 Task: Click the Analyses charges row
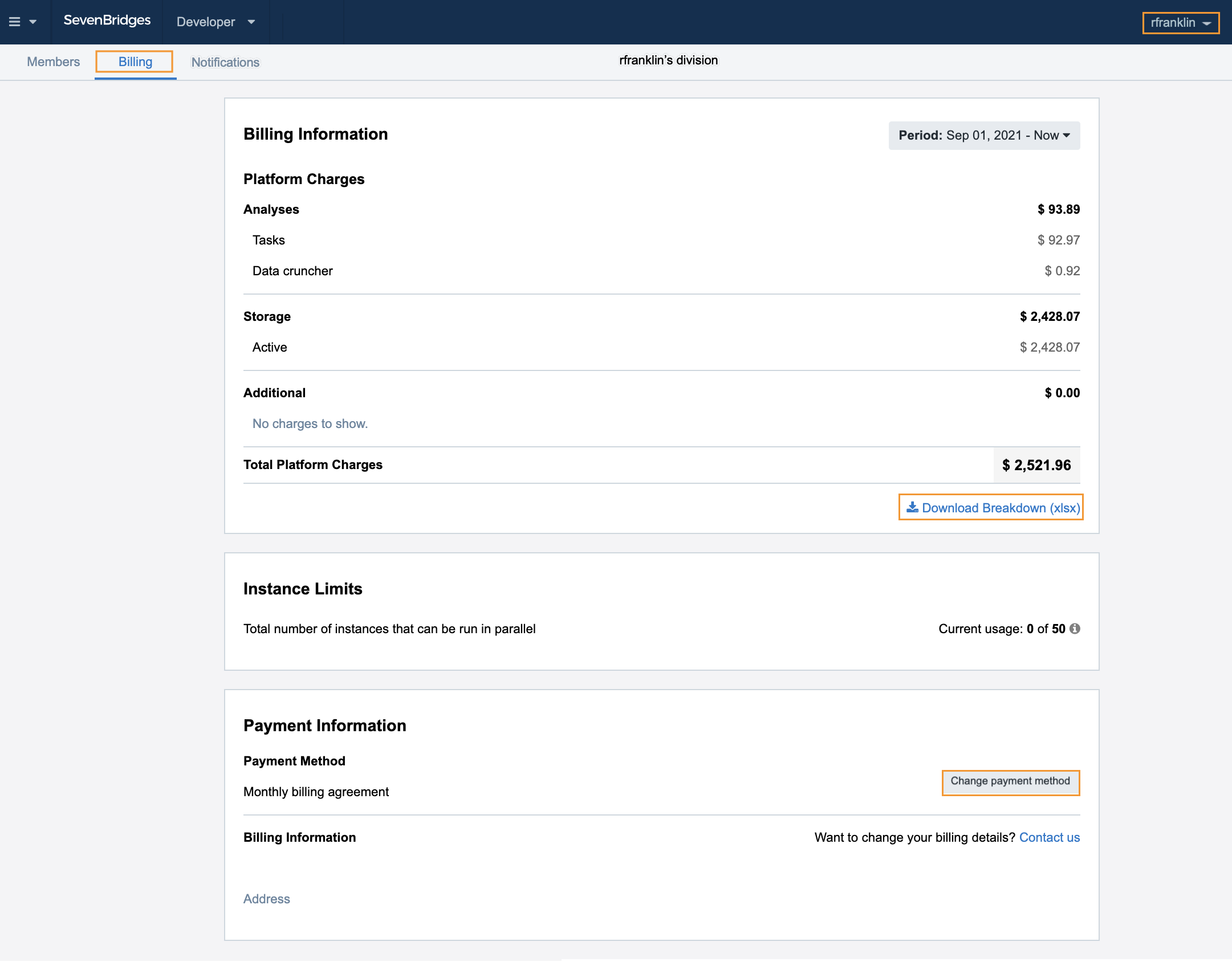[271, 209]
